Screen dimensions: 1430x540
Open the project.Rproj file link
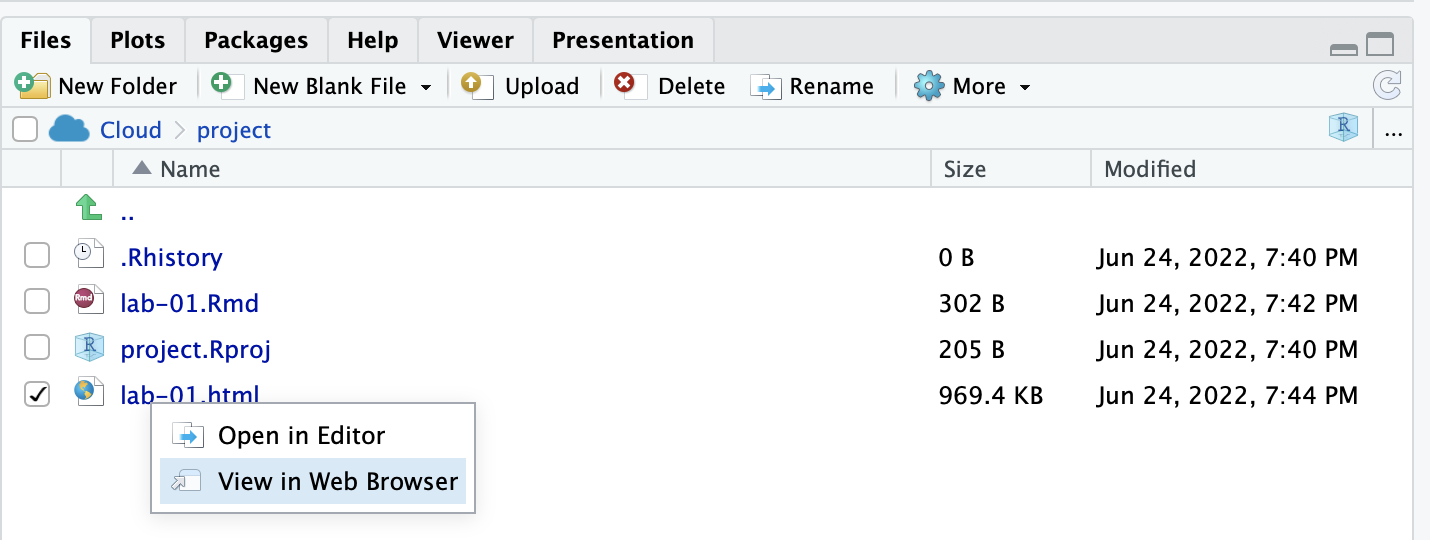click(x=195, y=349)
